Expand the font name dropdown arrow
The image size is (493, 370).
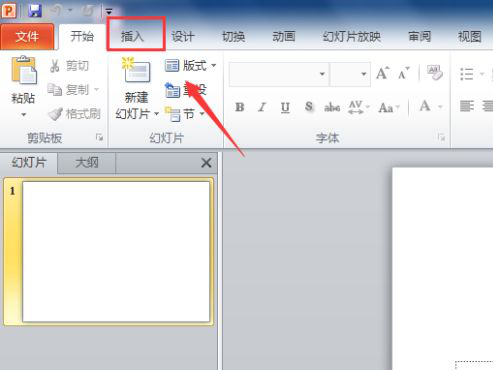(322, 74)
